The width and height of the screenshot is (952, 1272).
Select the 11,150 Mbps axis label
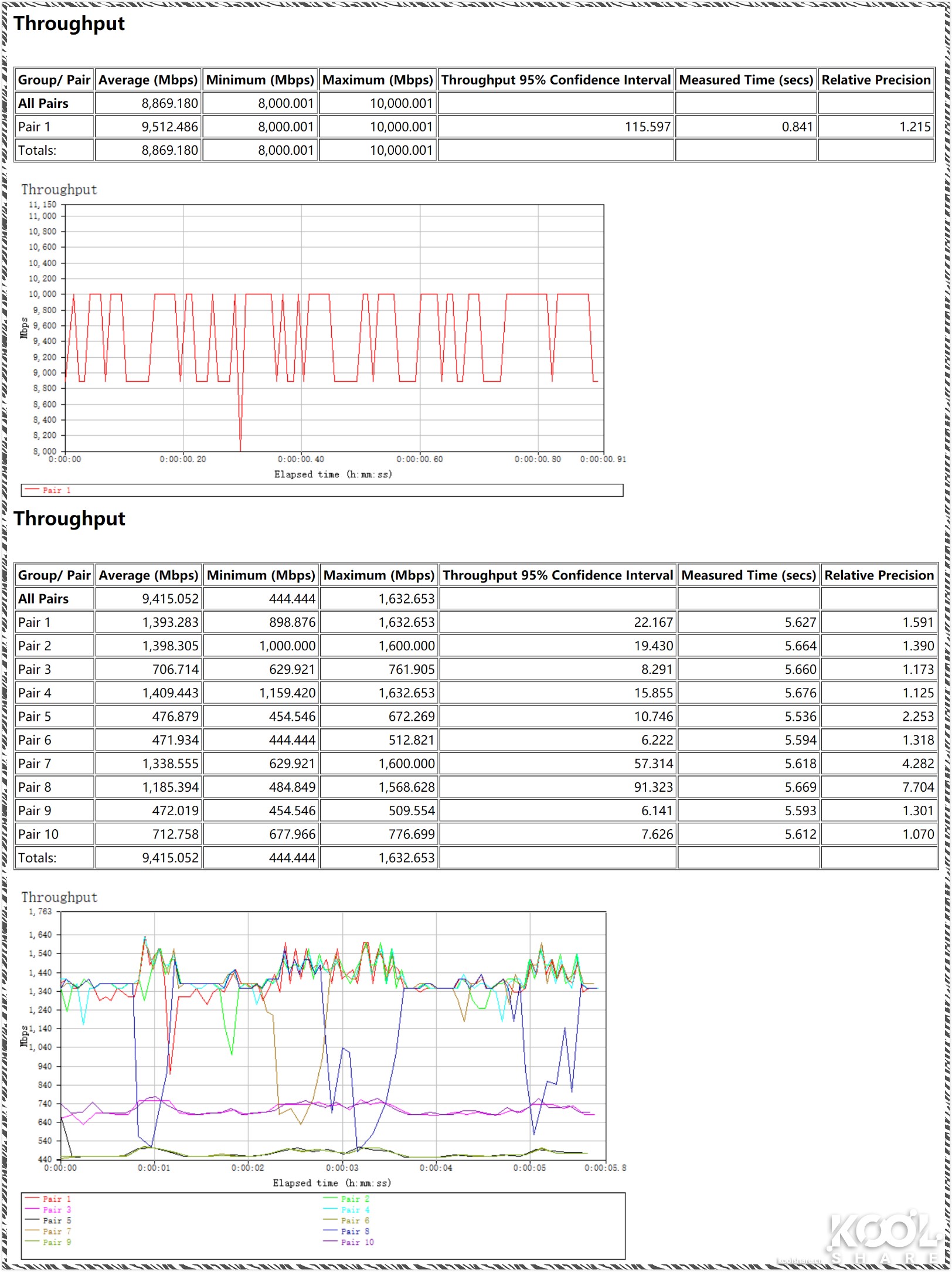43,205
